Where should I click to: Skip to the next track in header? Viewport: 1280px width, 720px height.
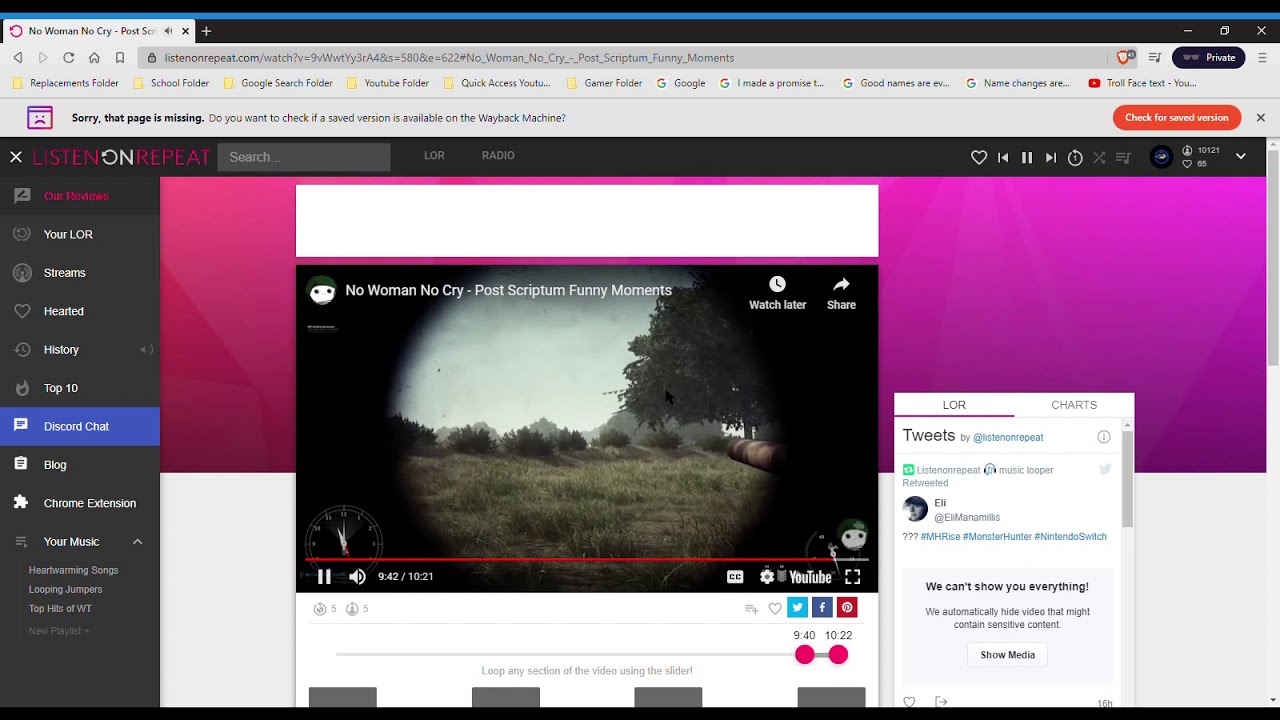coord(1050,157)
